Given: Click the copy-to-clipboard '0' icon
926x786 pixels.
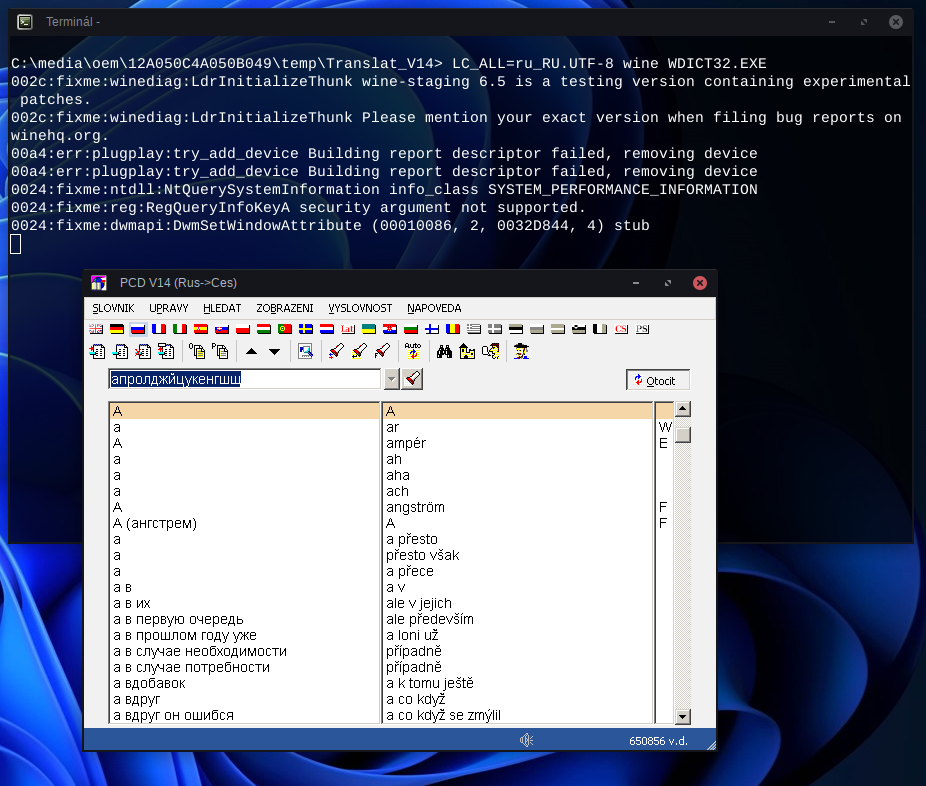Looking at the screenshot, I should pos(197,352).
